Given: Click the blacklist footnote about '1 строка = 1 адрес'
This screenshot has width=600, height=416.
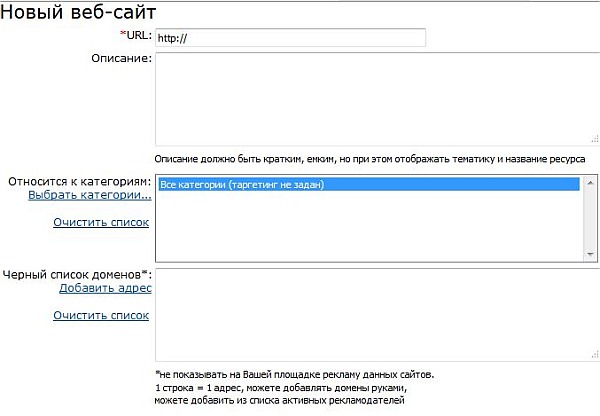Looking at the screenshot, I should [282, 387].
